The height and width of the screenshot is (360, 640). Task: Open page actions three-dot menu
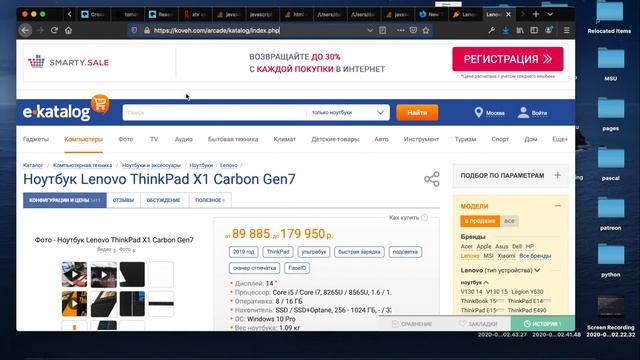(x=400, y=30)
